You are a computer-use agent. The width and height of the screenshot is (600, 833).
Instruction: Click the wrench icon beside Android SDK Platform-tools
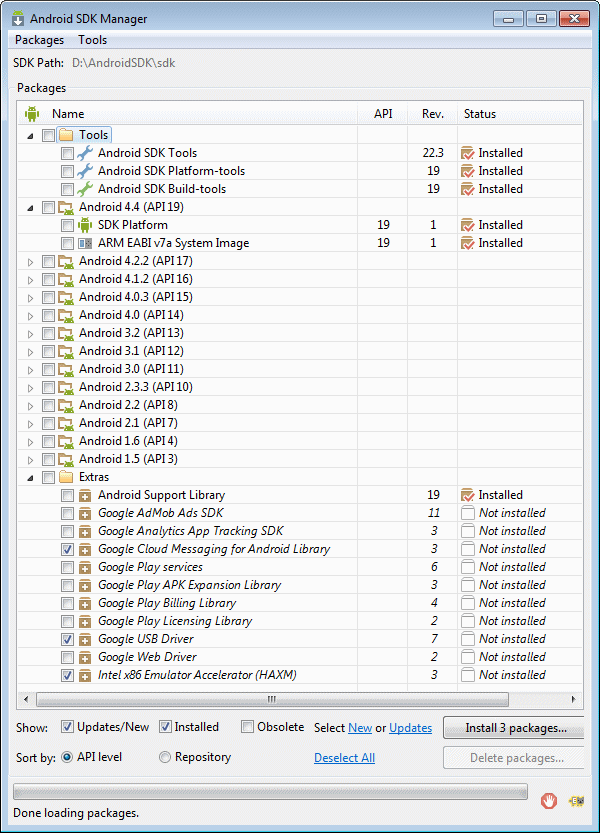click(x=85, y=171)
